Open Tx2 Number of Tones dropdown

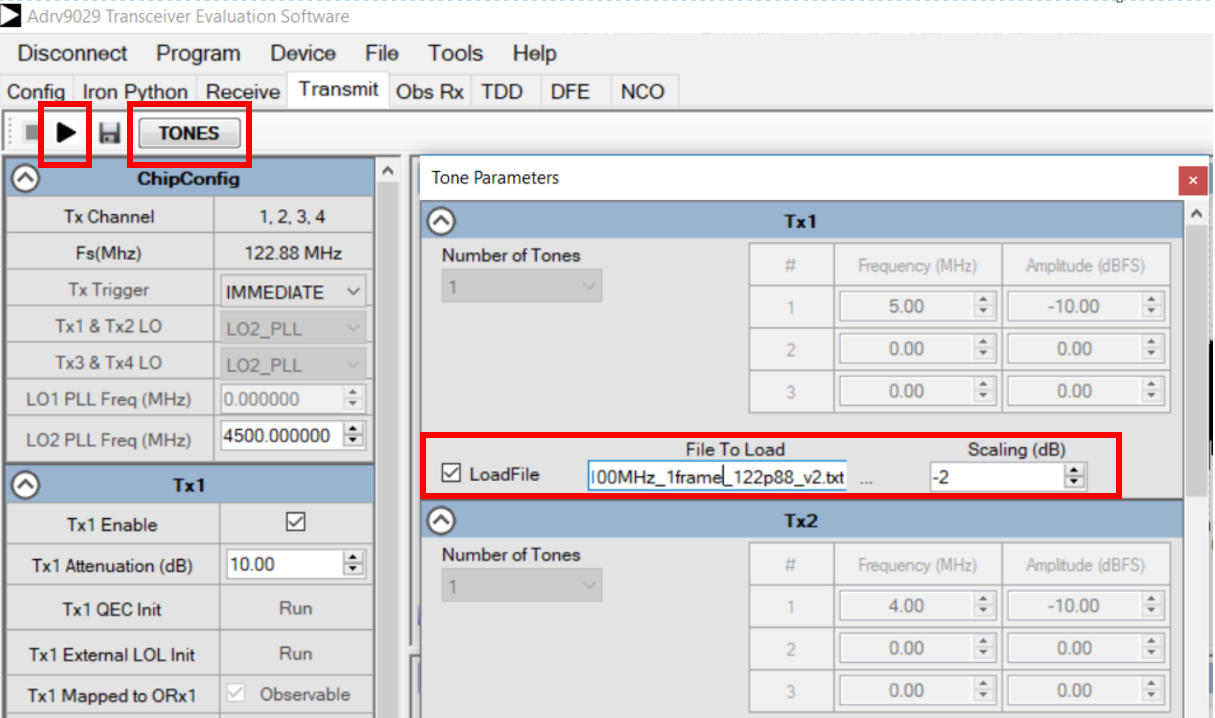[522, 586]
